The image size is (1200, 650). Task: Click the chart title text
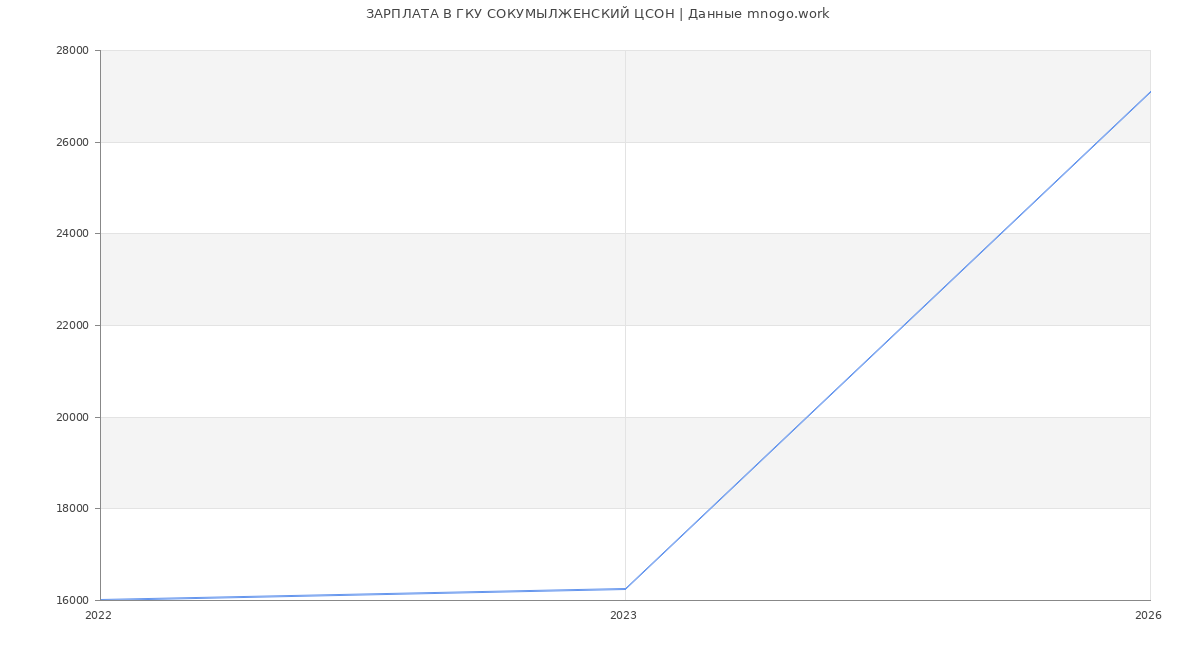pos(597,14)
